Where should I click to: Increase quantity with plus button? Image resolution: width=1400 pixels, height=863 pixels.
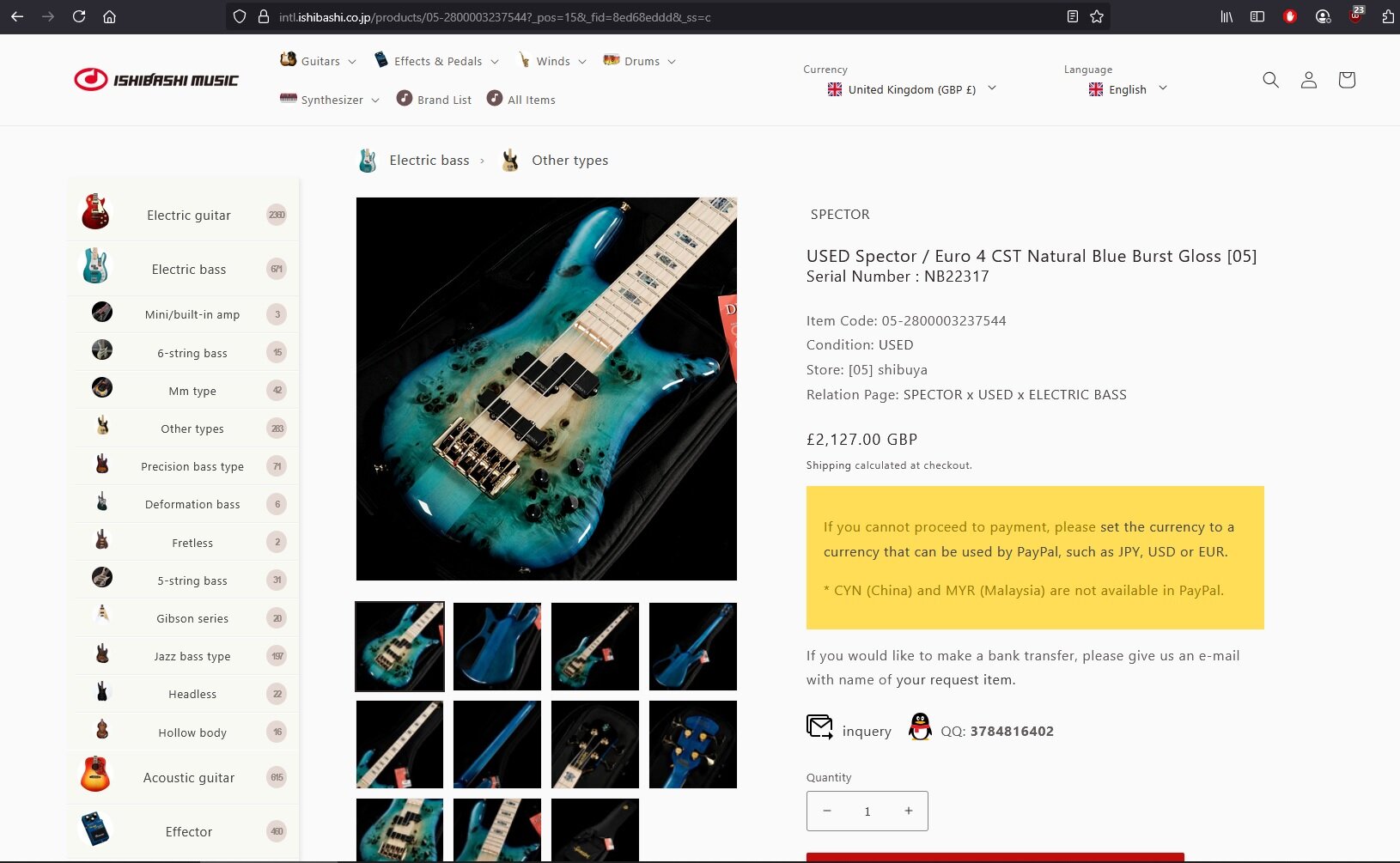[908, 811]
